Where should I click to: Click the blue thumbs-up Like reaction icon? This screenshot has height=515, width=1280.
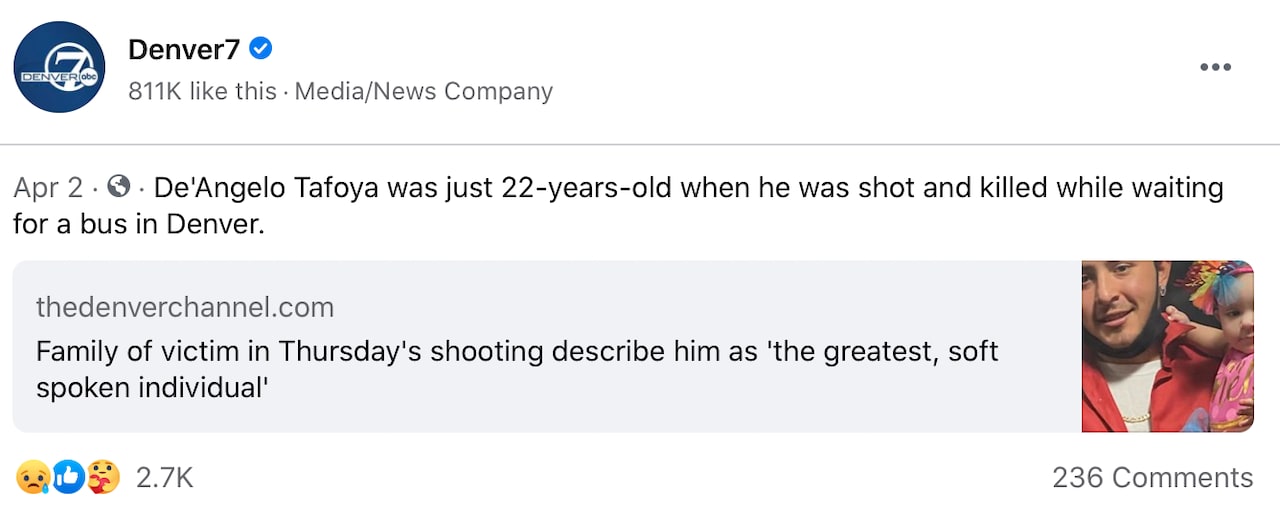[x=68, y=477]
